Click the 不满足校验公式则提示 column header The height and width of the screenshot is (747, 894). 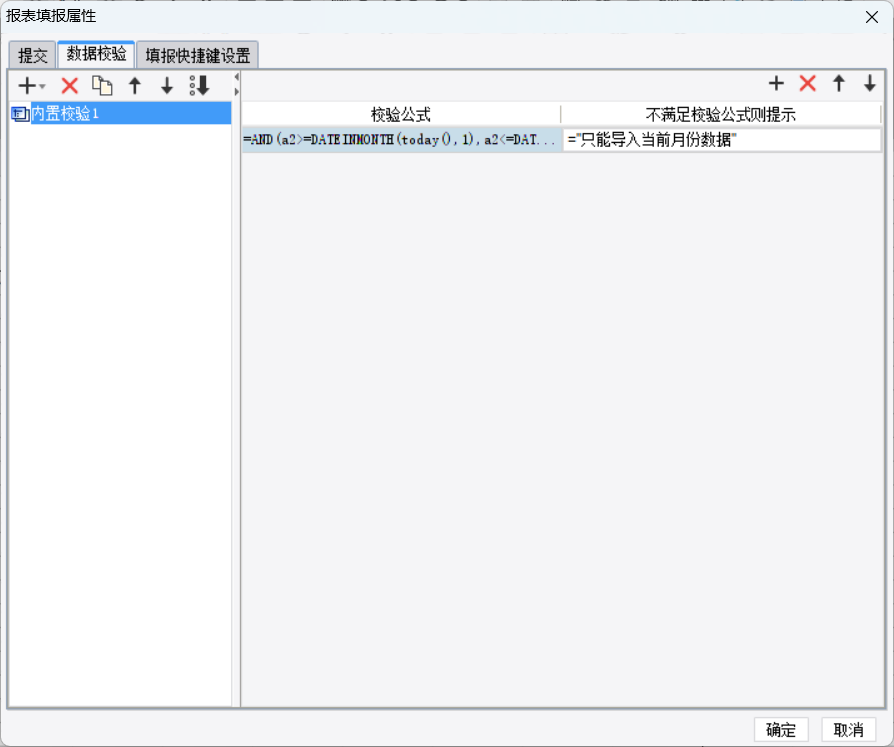tap(721, 114)
